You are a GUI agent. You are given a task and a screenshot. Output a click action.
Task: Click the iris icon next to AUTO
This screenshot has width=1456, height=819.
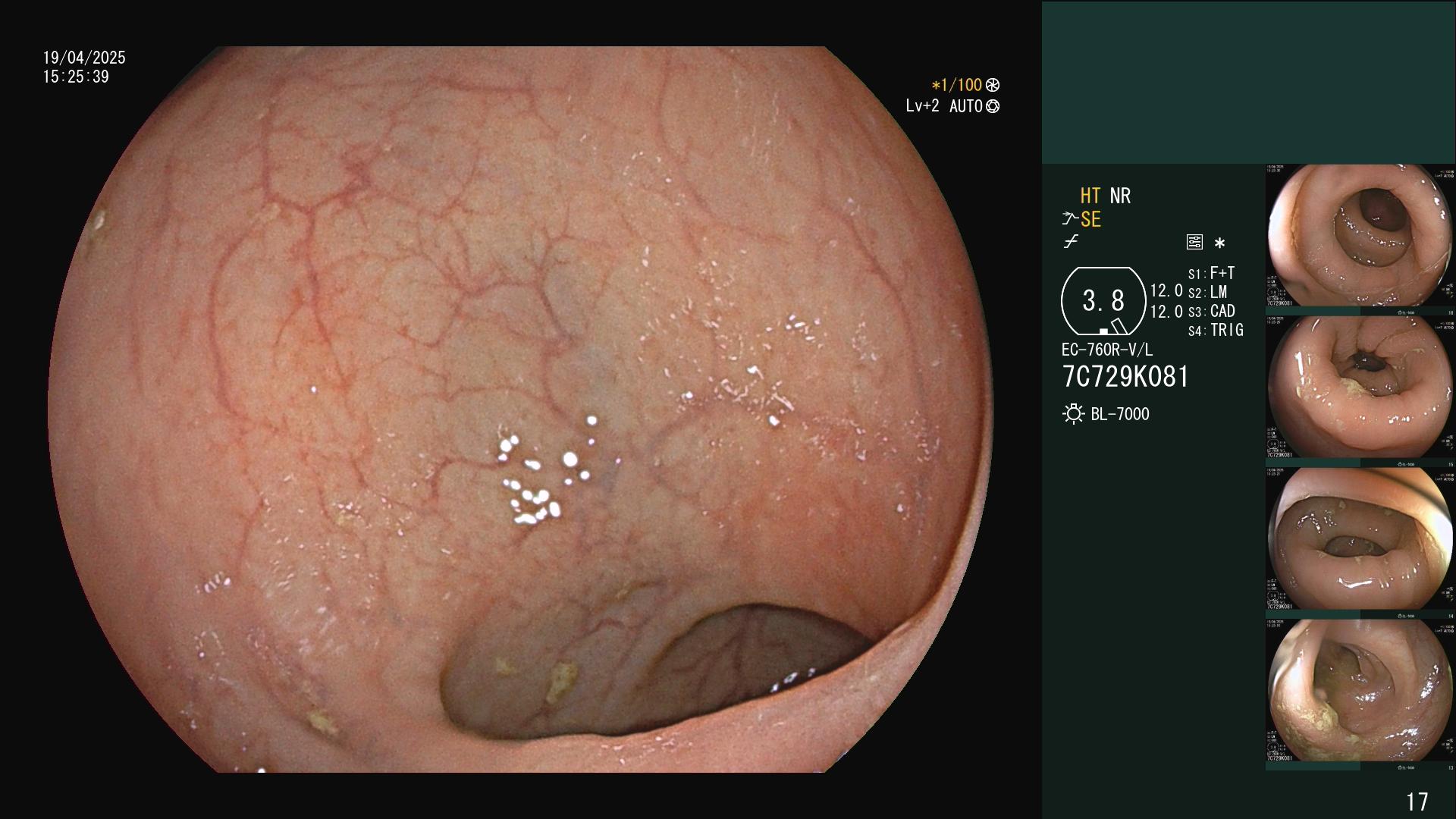click(x=993, y=107)
